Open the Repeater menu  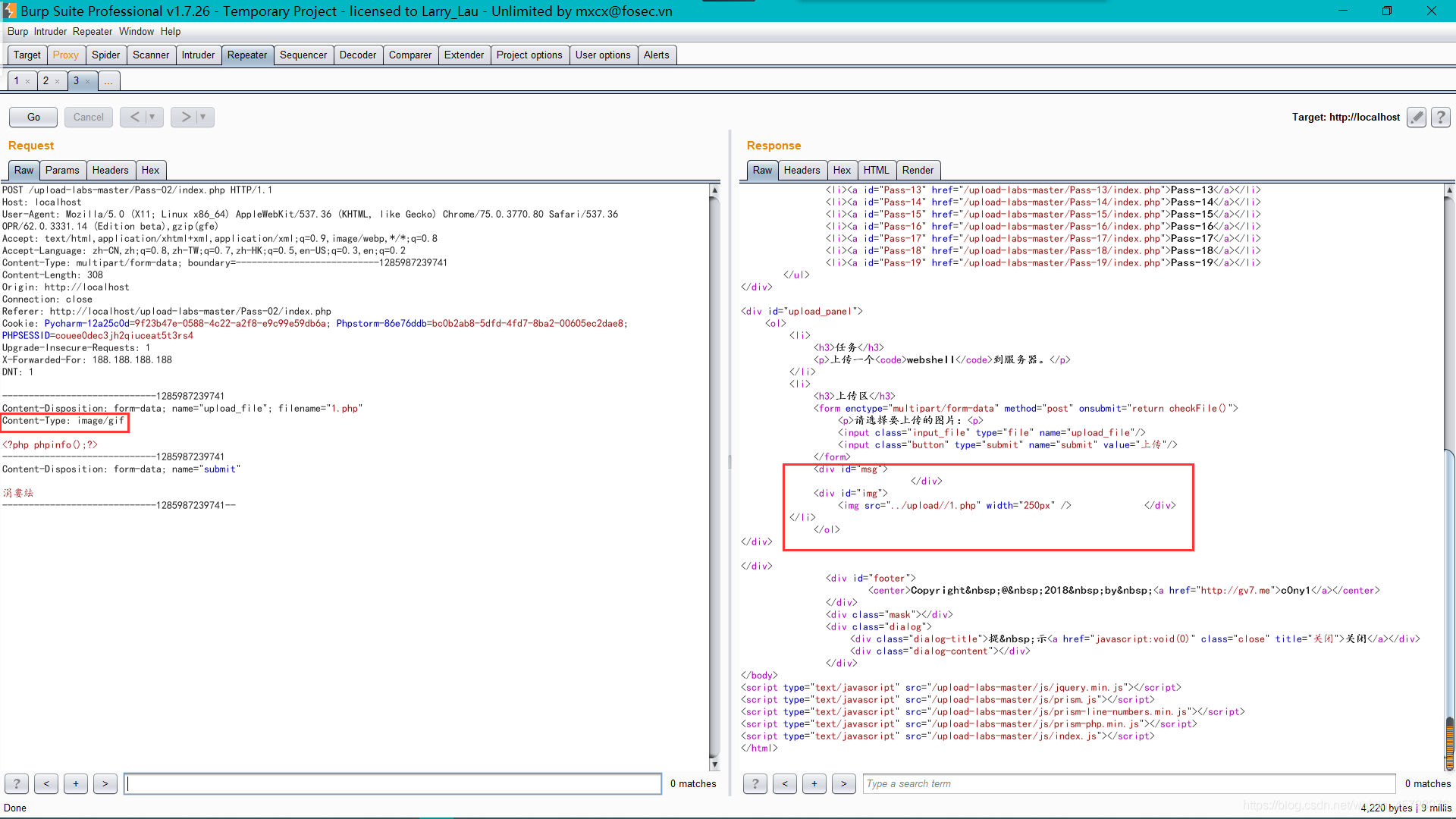coord(93,31)
